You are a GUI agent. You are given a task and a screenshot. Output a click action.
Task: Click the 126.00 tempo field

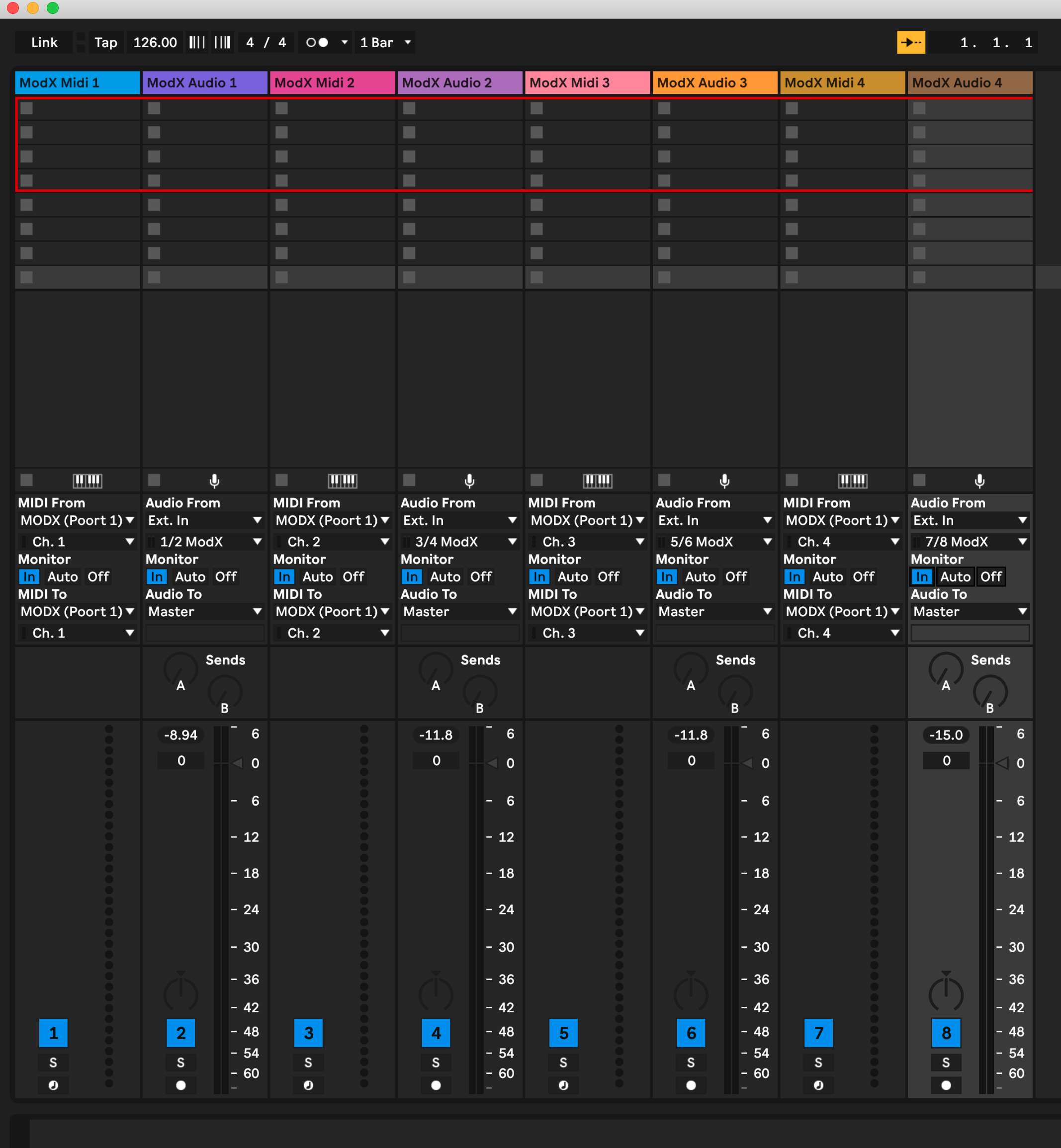[155, 42]
